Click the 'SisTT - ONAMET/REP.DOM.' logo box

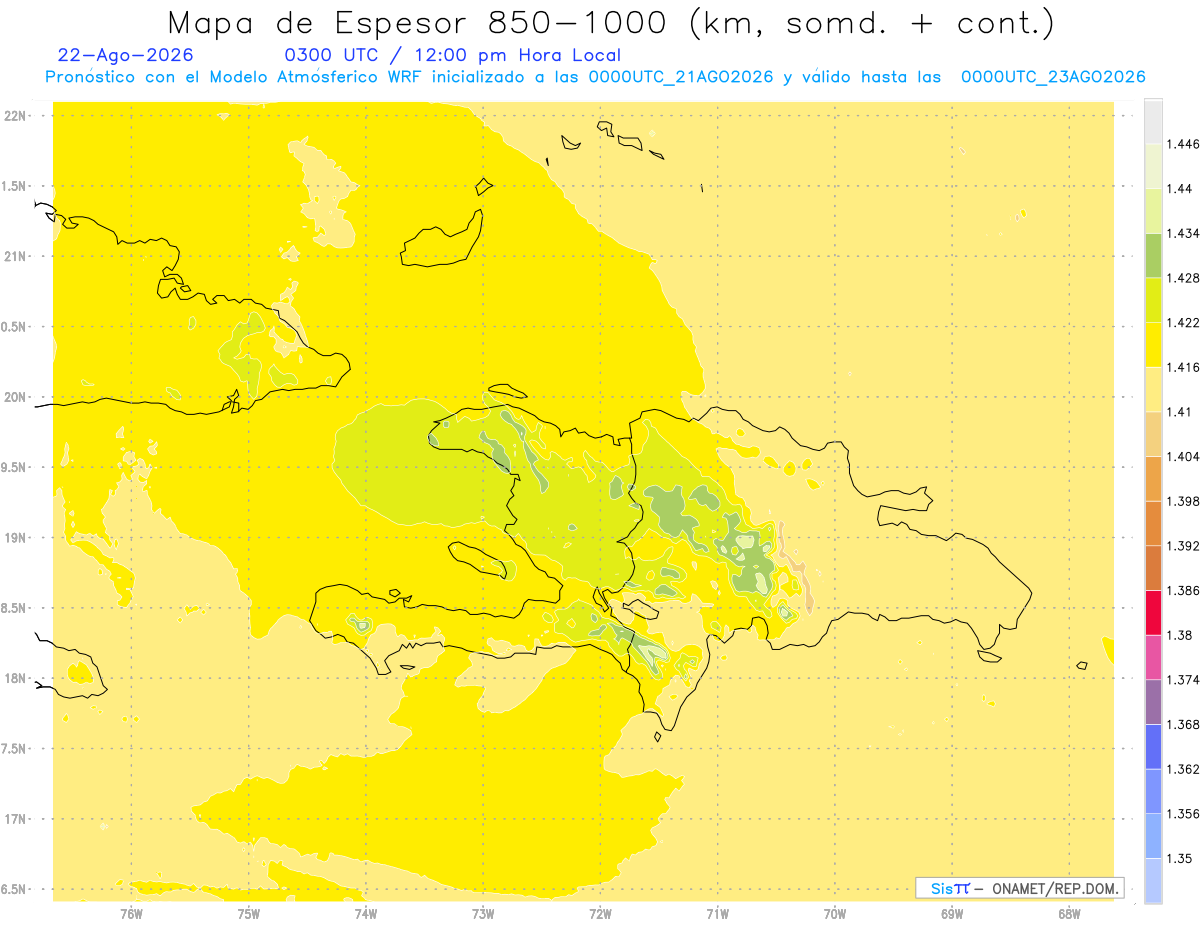click(1020, 888)
